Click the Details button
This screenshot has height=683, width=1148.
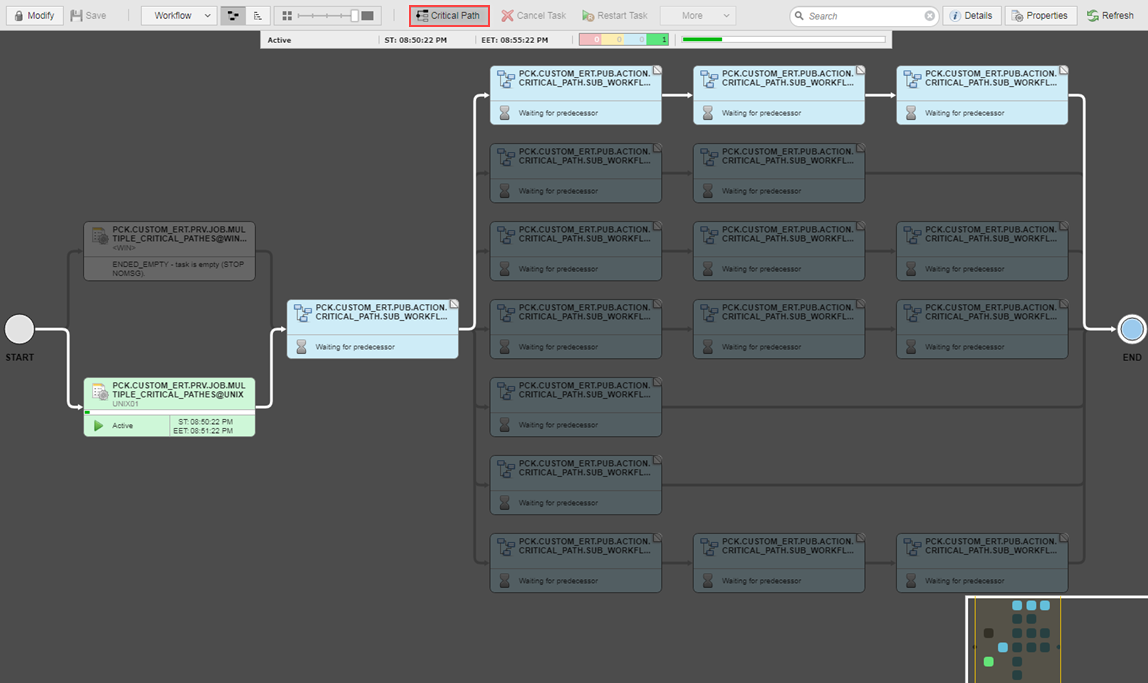click(971, 15)
